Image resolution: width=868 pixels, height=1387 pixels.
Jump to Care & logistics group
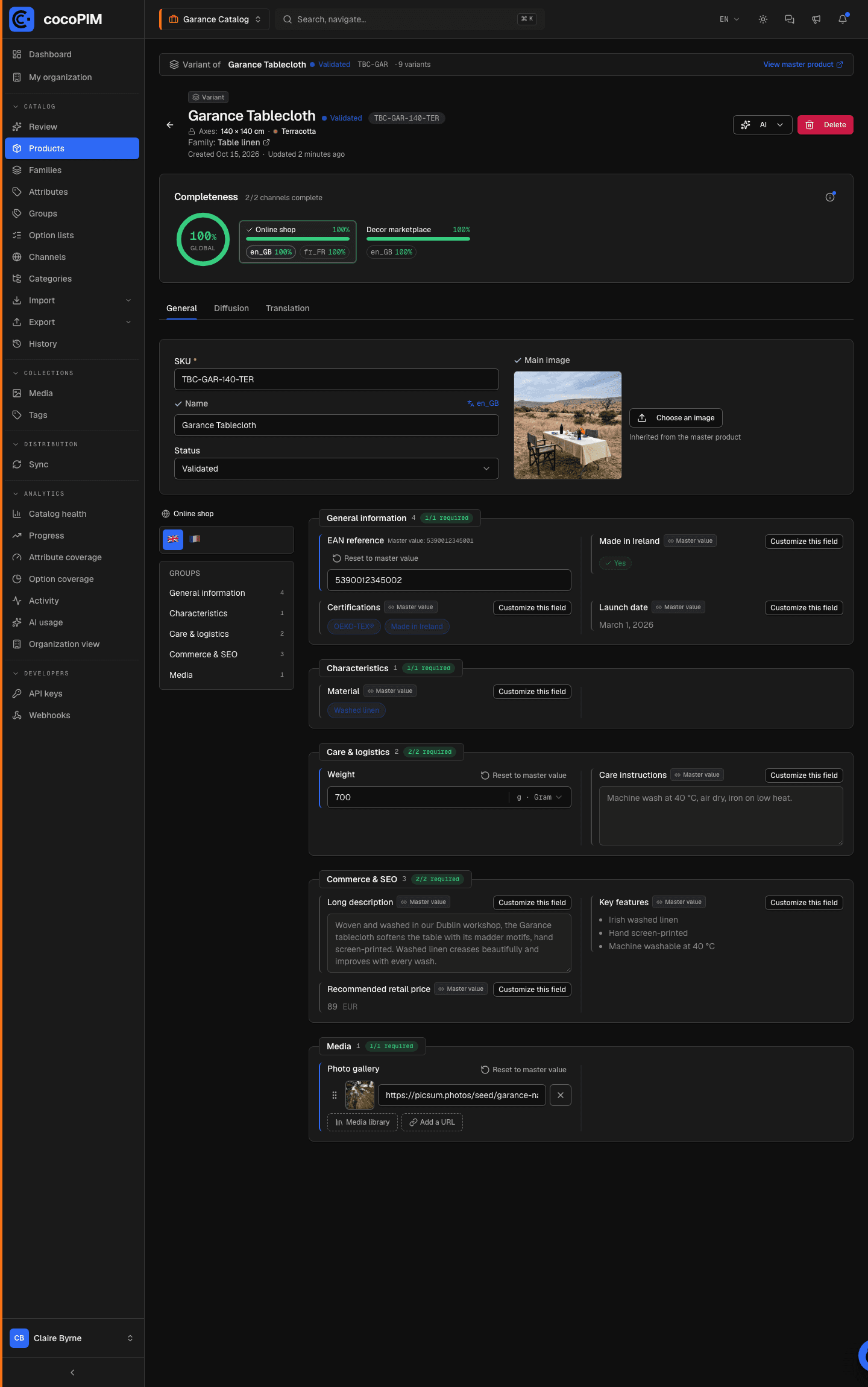click(x=227, y=634)
